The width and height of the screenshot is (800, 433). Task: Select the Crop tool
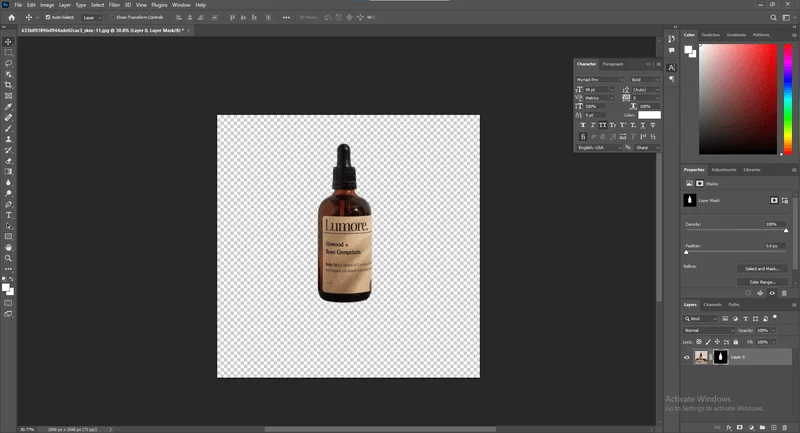[8, 85]
